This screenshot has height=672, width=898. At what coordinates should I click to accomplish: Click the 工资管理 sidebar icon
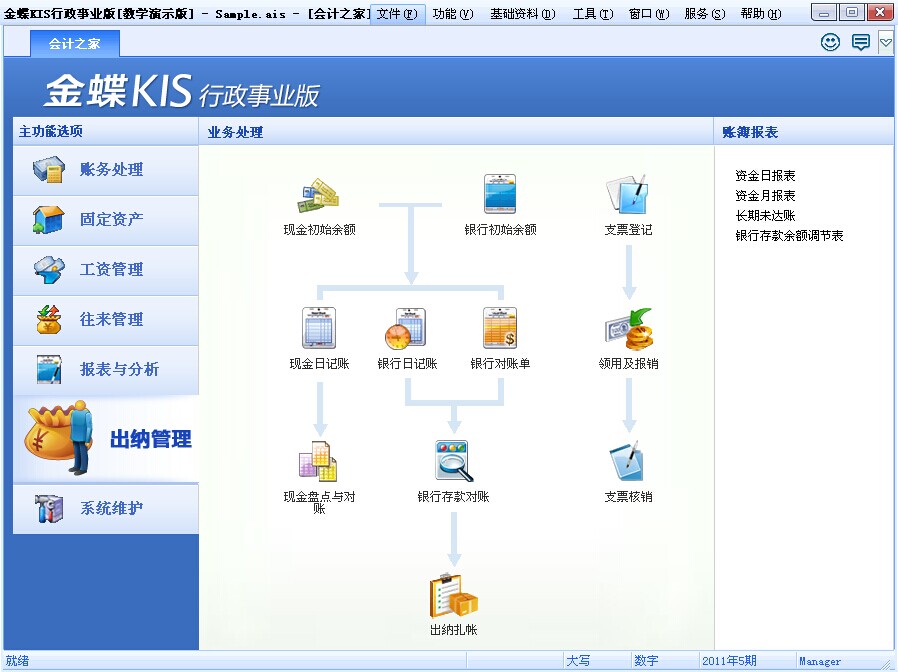pos(49,269)
